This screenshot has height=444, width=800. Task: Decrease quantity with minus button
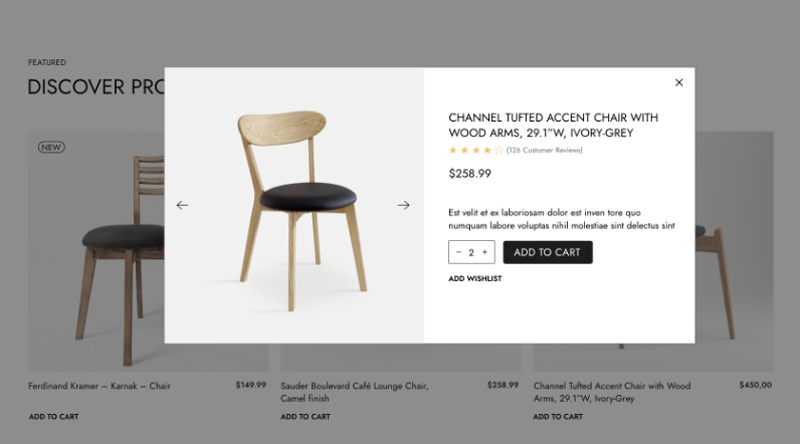459,253
